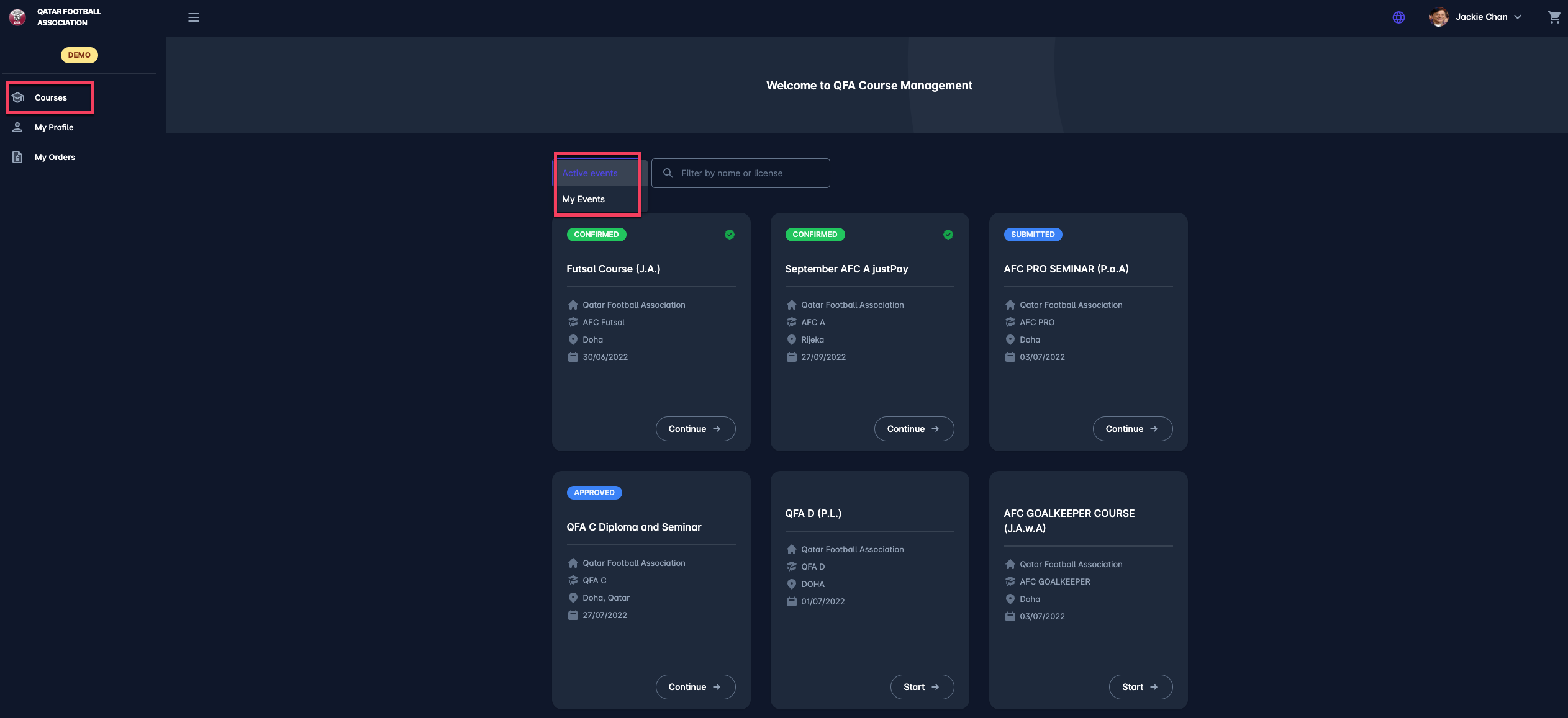Click the QFA logo icon
Viewport: 1568px width, 718px height.
coord(17,17)
